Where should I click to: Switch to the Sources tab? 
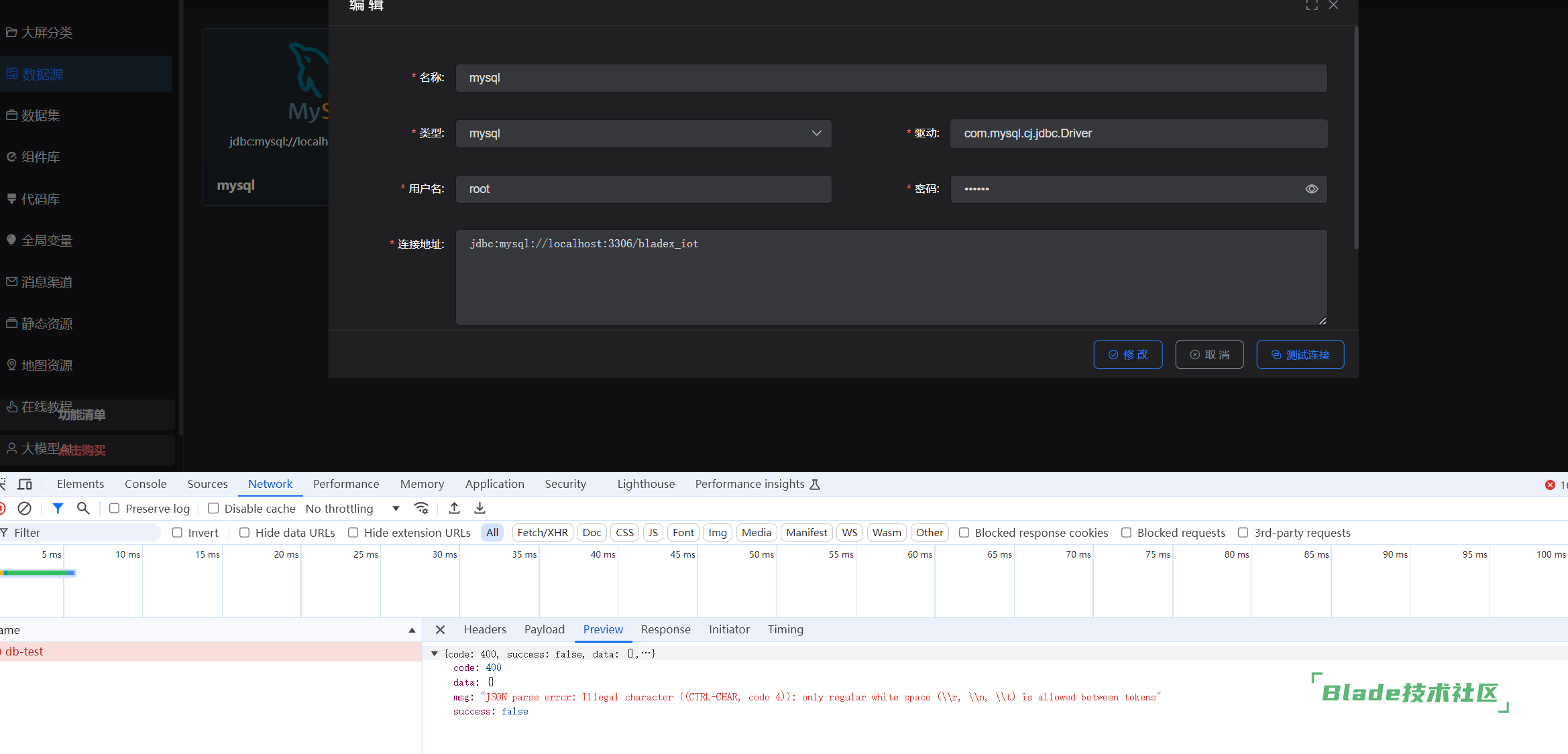207,484
